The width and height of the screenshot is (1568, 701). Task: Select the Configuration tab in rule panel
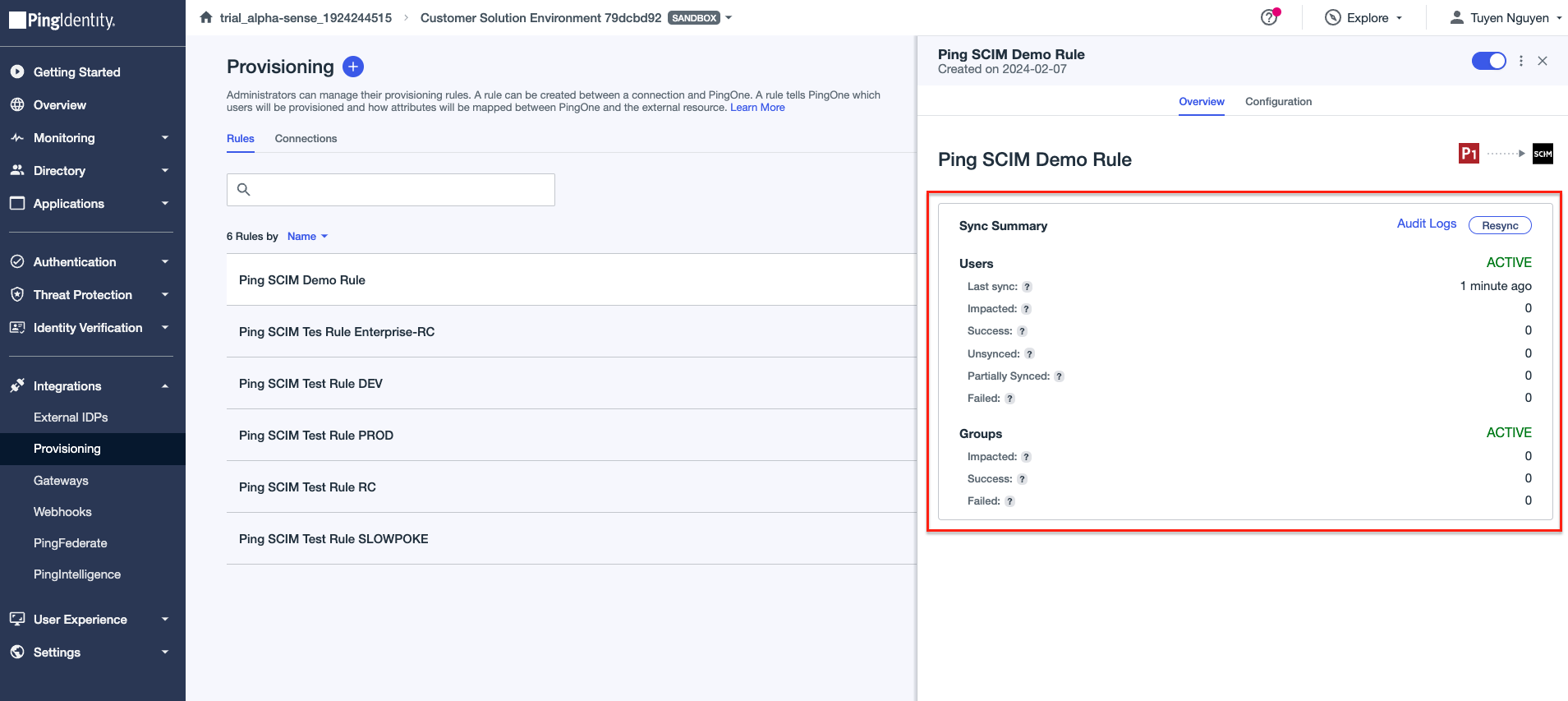click(x=1278, y=102)
